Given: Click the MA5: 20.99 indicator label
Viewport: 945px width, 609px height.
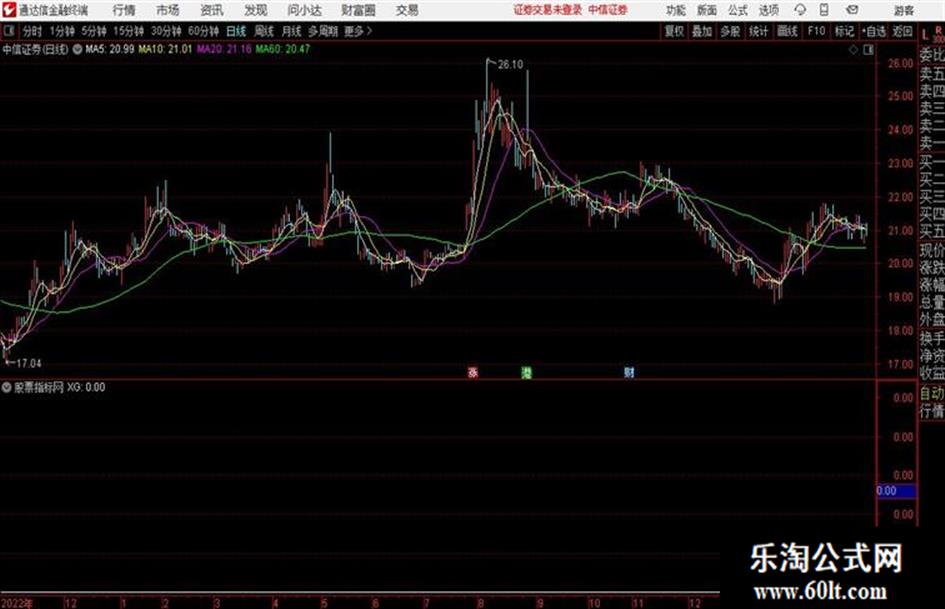Looking at the screenshot, I should 110,49.
